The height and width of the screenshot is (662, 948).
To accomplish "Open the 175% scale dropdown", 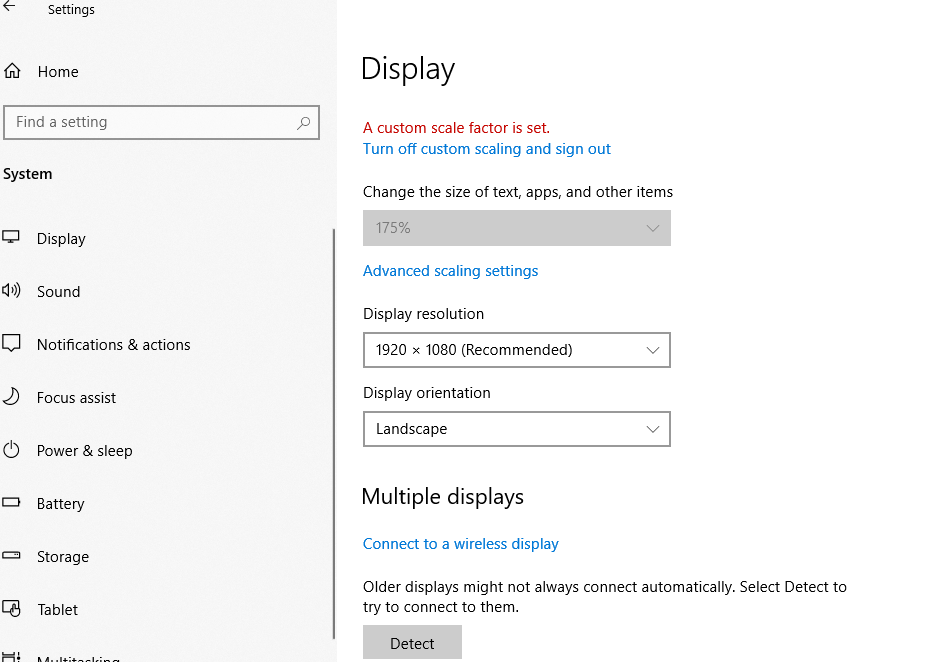I will [x=517, y=228].
